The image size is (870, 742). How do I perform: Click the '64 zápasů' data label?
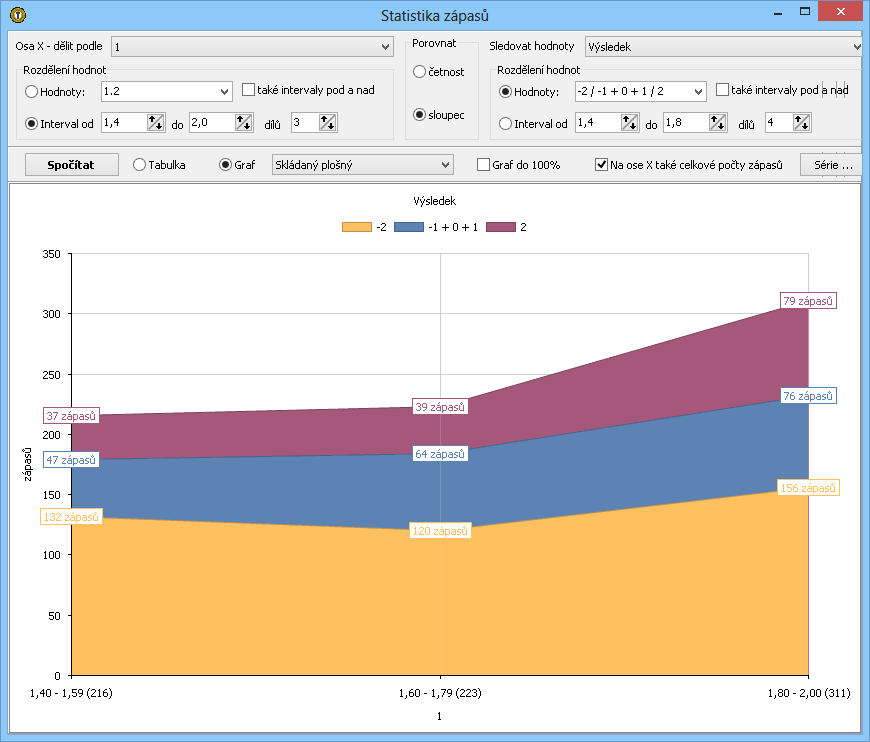click(x=440, y=454)
